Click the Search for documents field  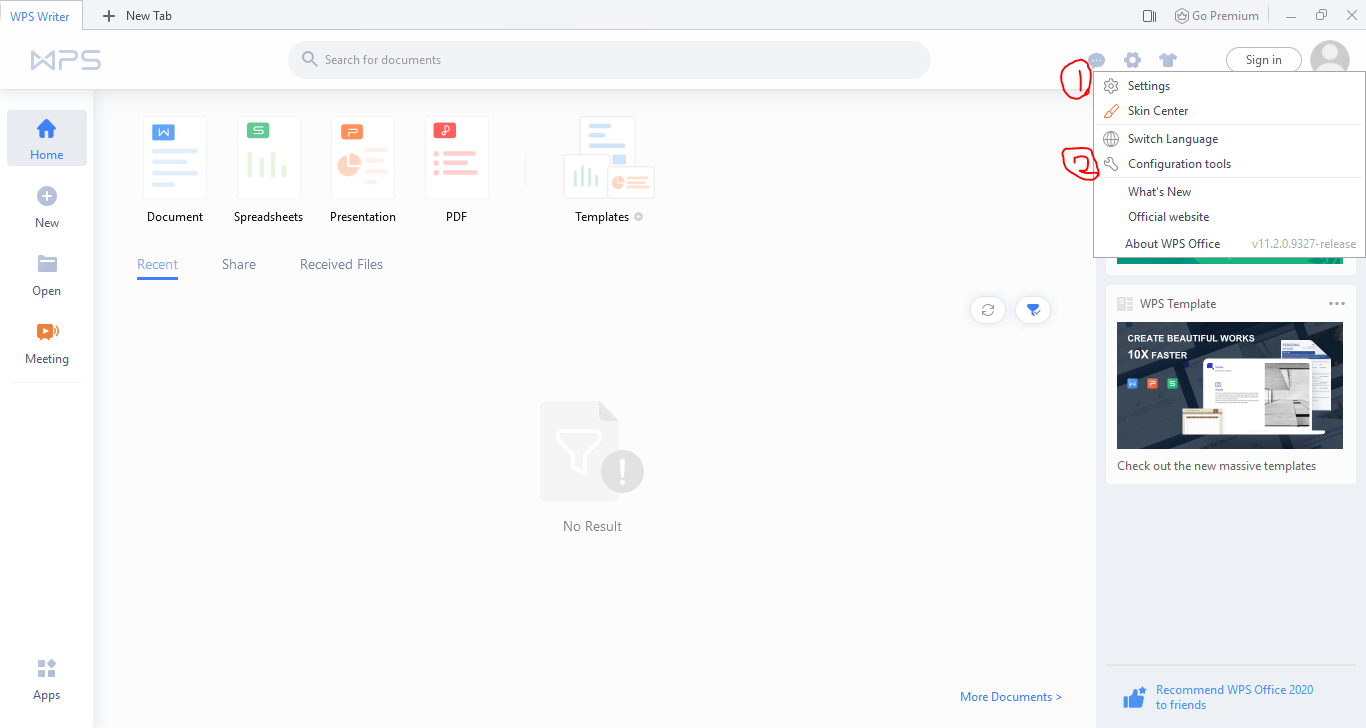click(609, 60)
